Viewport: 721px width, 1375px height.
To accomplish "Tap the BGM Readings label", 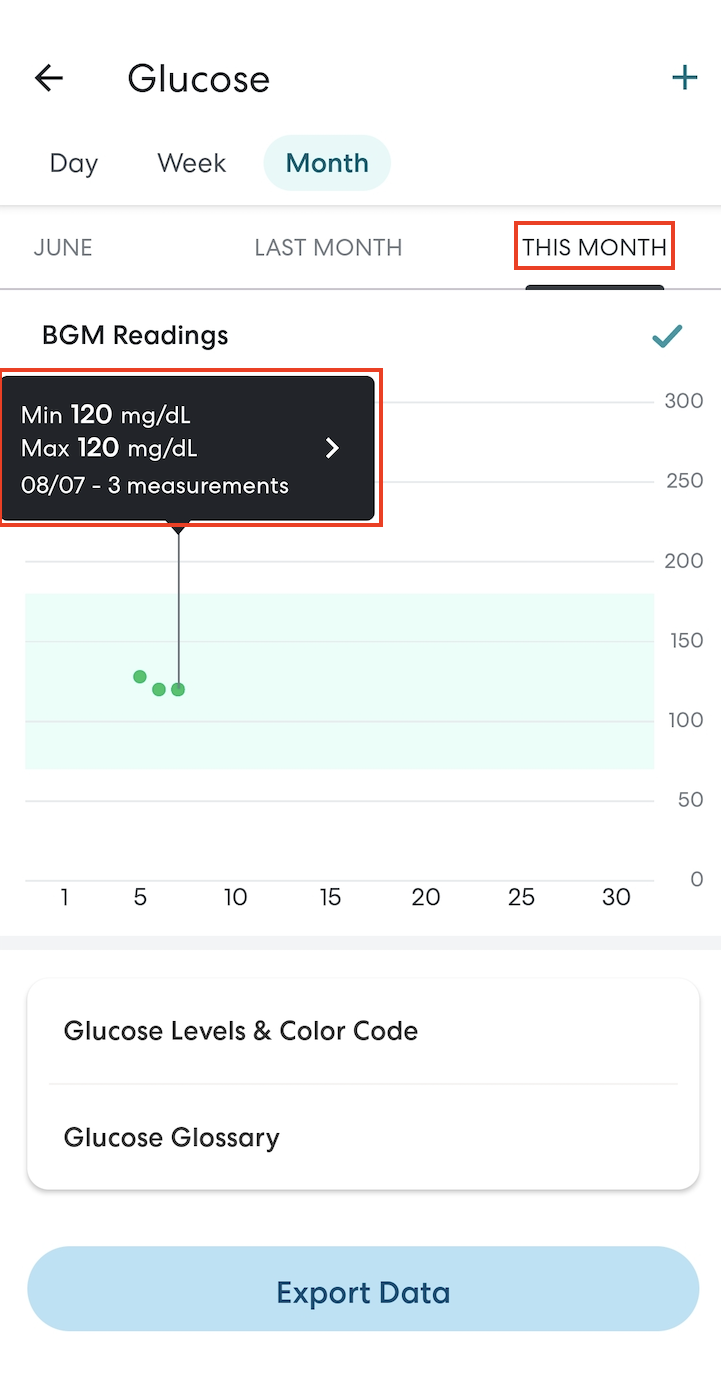I will (135, 336).
